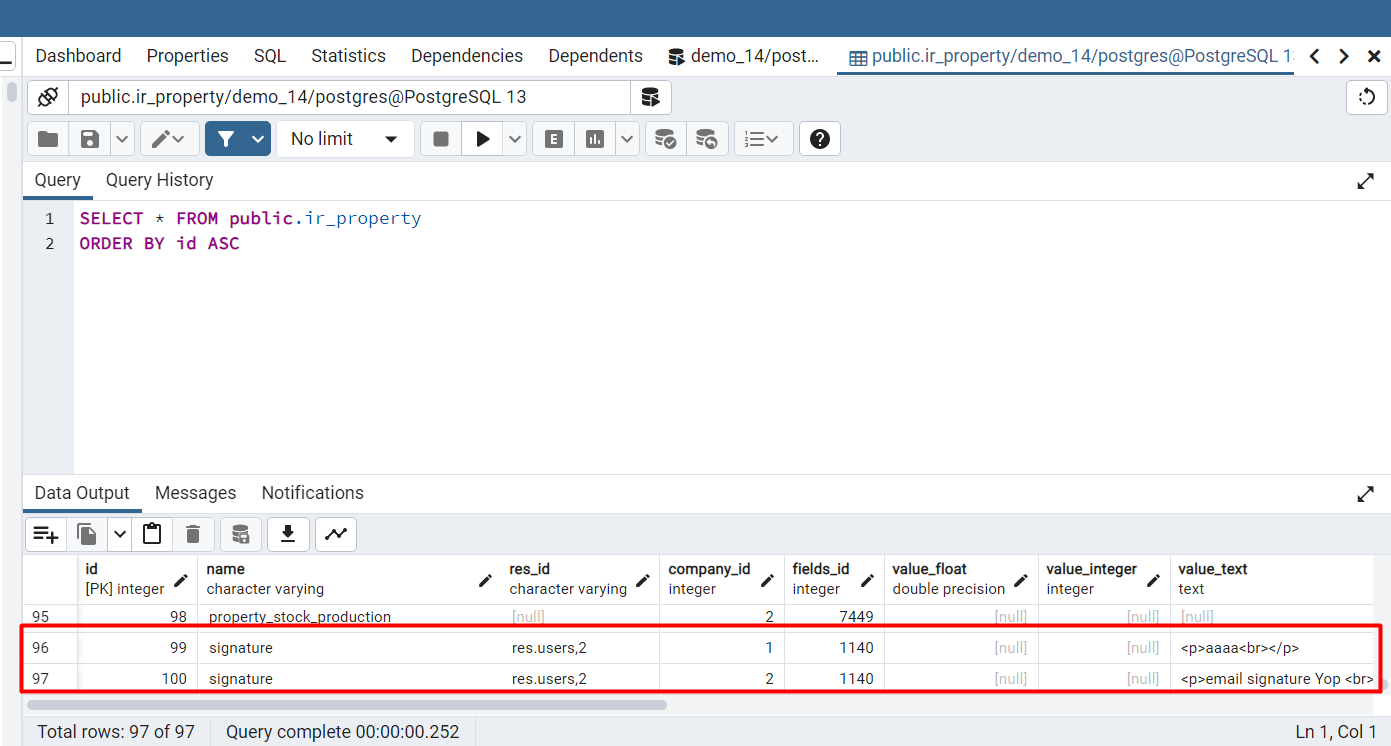
Task: Download the query results as CSV
Action: [x=288, y=534]
